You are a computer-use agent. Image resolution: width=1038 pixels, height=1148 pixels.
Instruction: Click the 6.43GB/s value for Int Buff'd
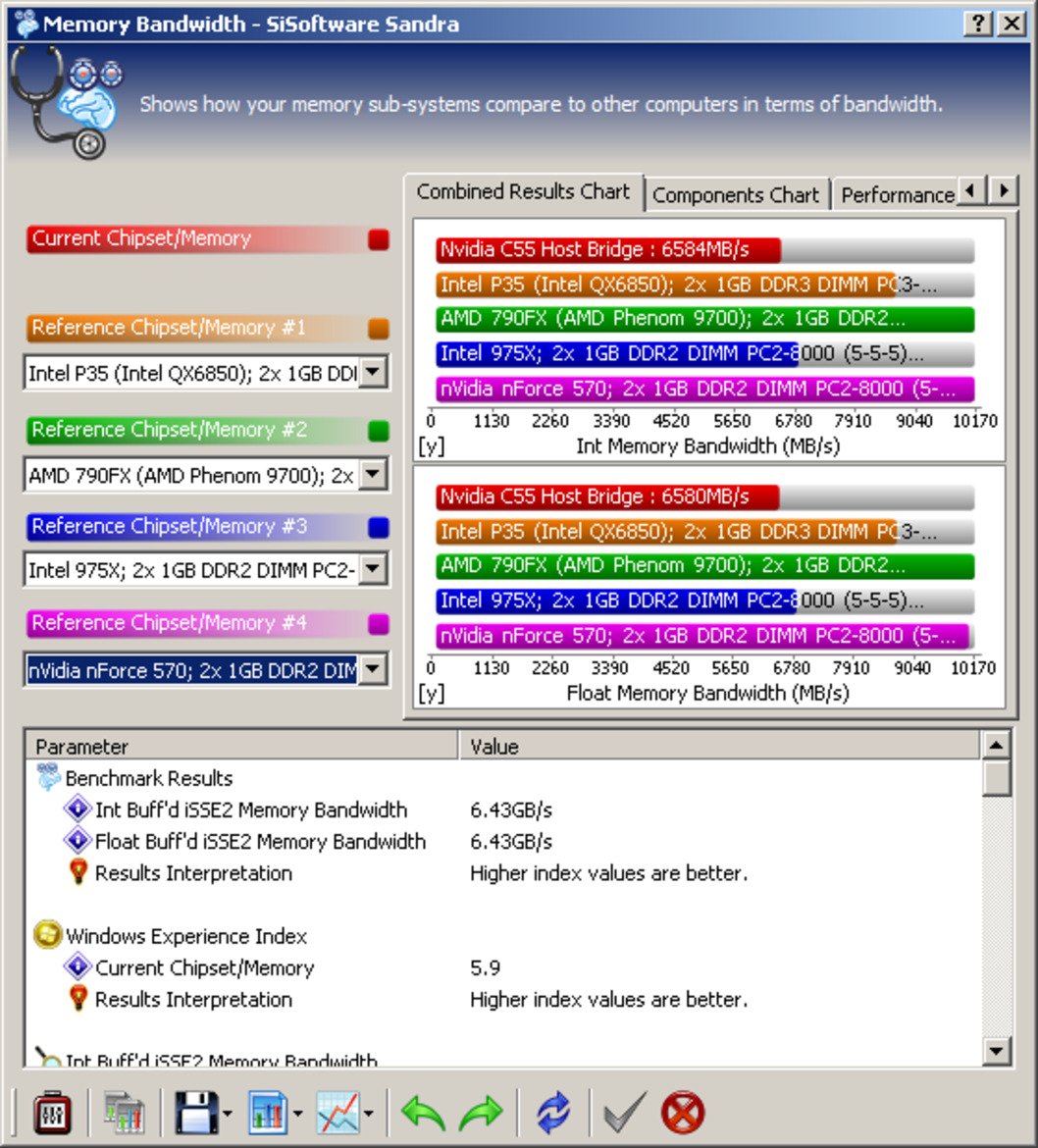[x=511, y=809]
